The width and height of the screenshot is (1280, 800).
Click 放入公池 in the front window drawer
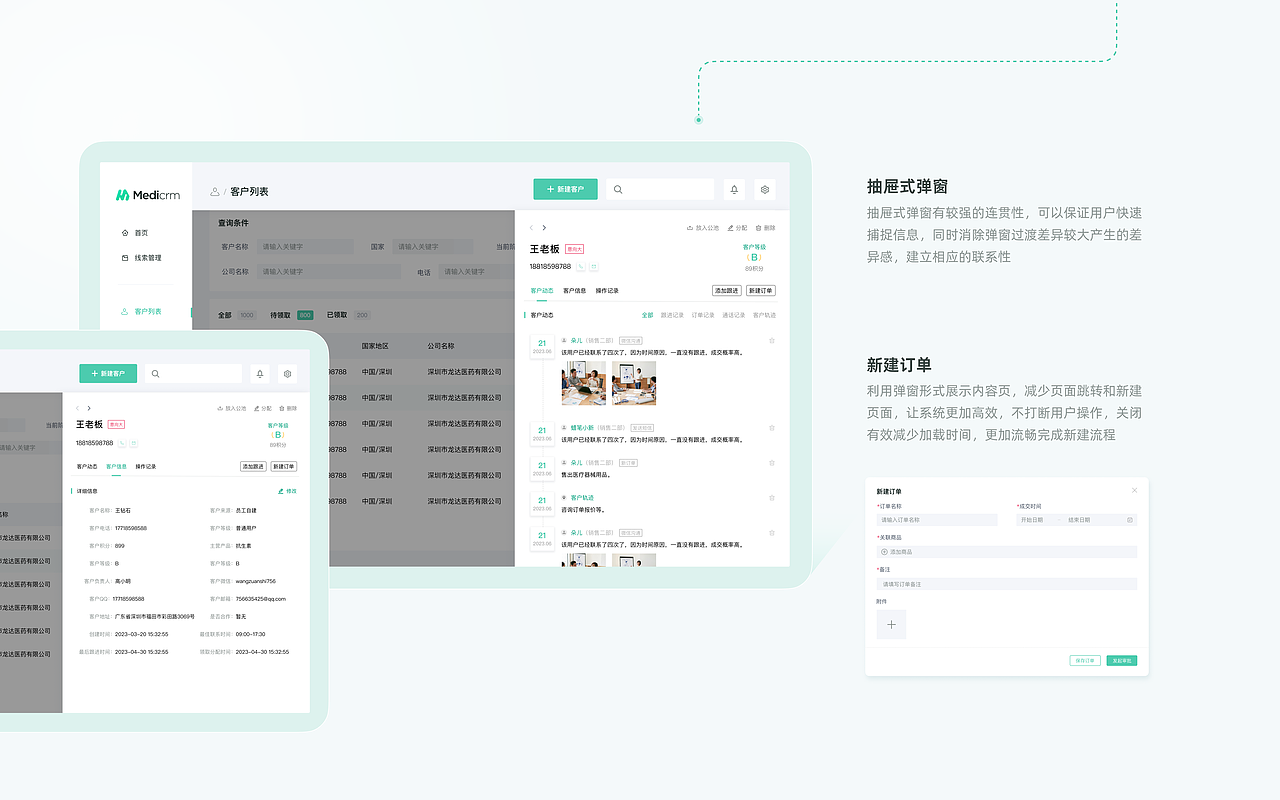(x=232, y=408)
